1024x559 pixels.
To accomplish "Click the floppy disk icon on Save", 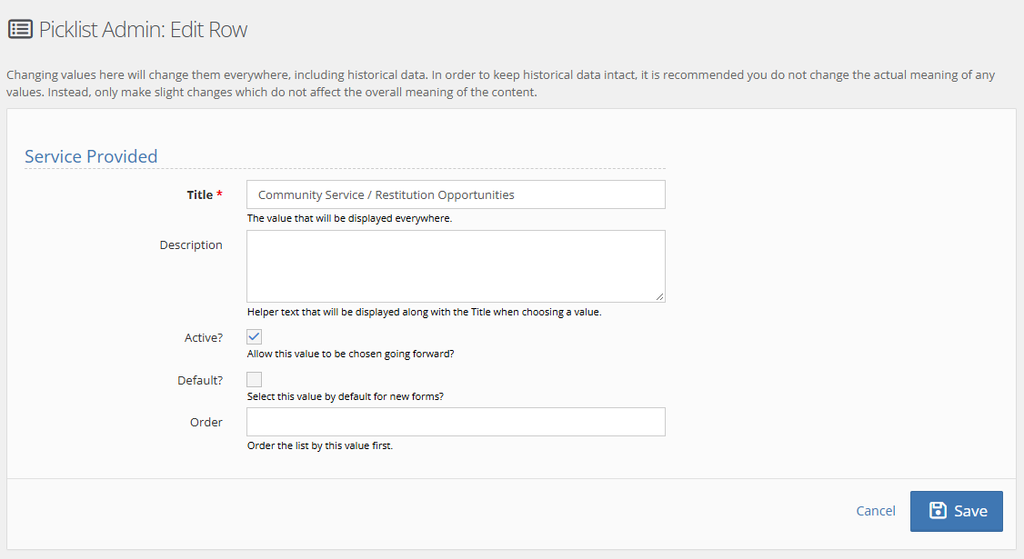I will (x=938, y=511).
